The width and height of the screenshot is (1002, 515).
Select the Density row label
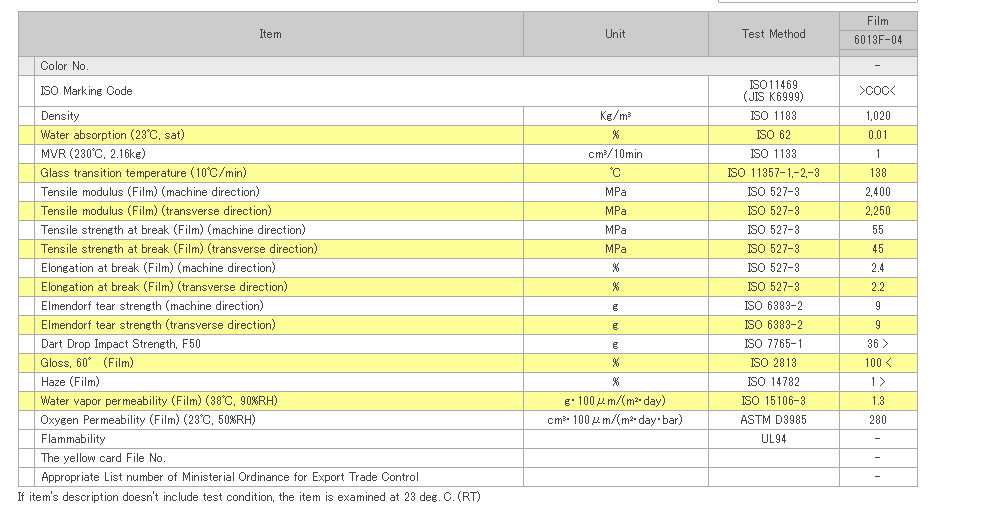click(60, 116)
